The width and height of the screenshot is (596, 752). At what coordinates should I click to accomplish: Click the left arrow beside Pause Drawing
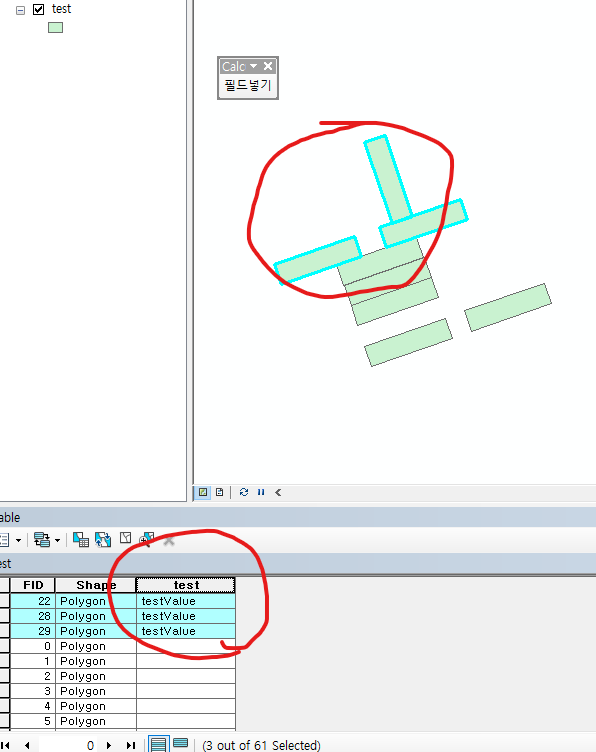[x=278, y=492]
